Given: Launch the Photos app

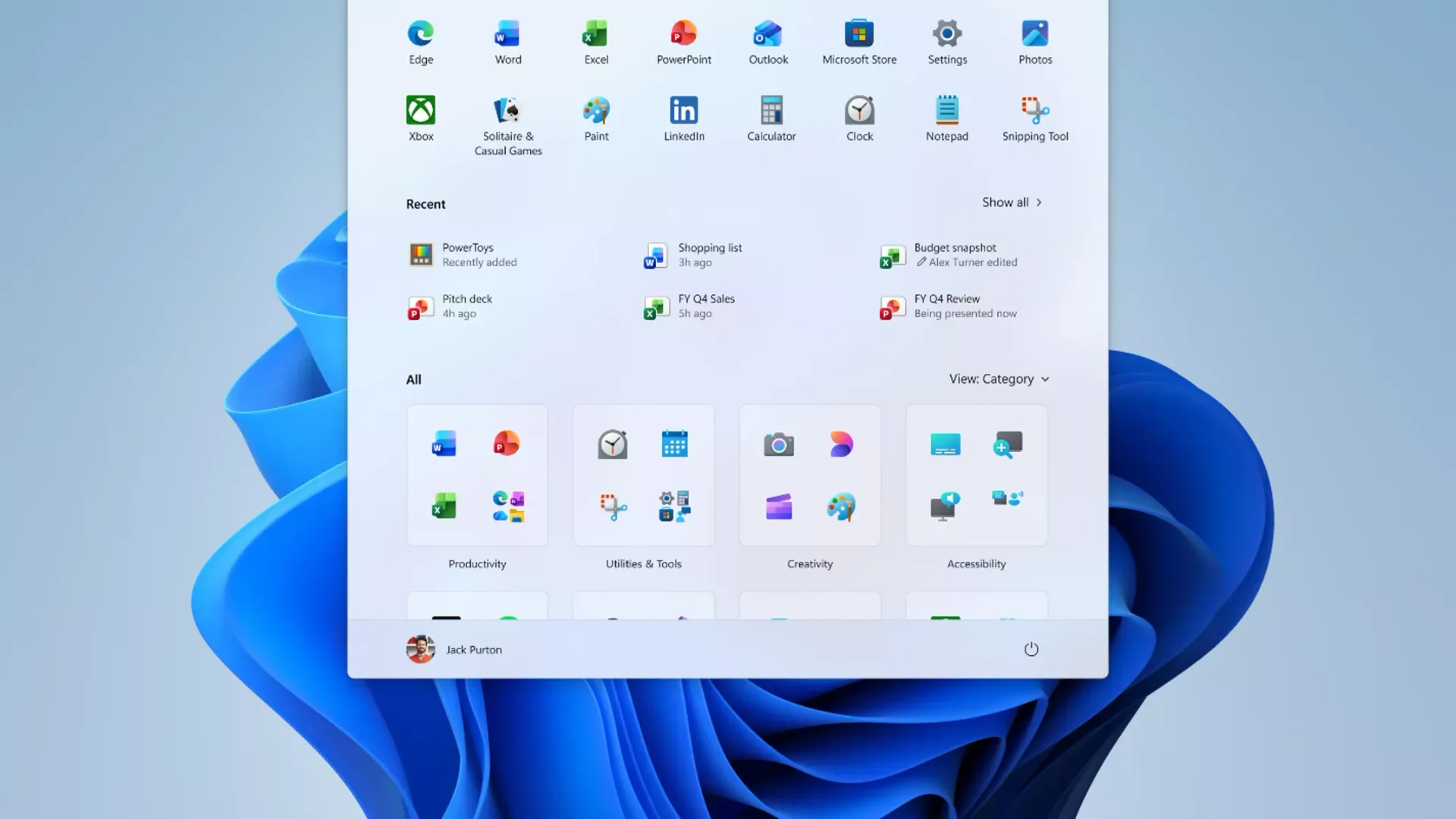Looking at the screenshot, I should [1035, 42].
